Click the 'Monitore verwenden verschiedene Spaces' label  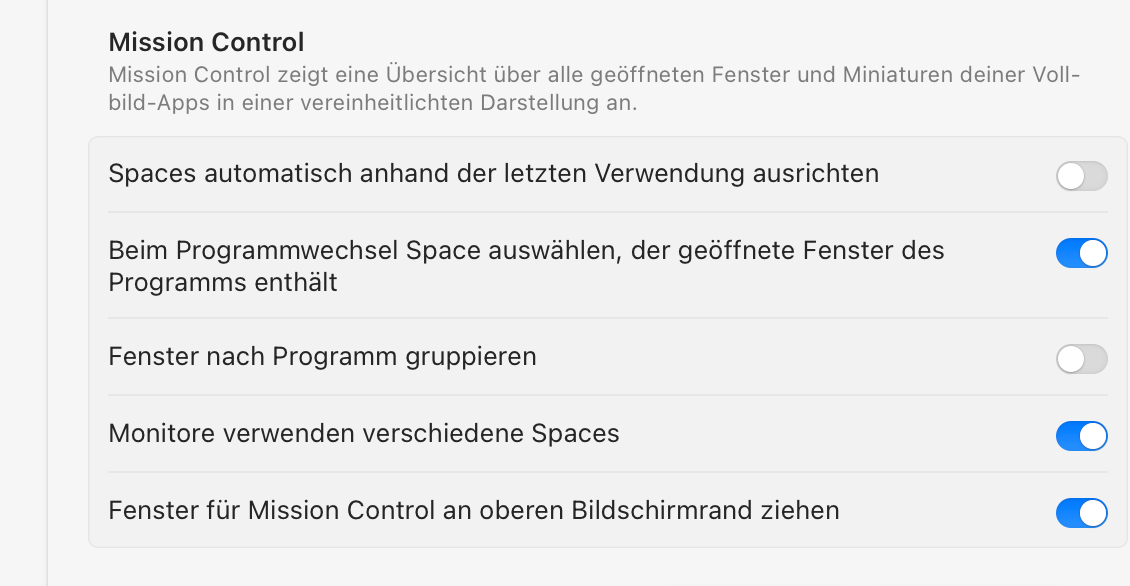364,434
